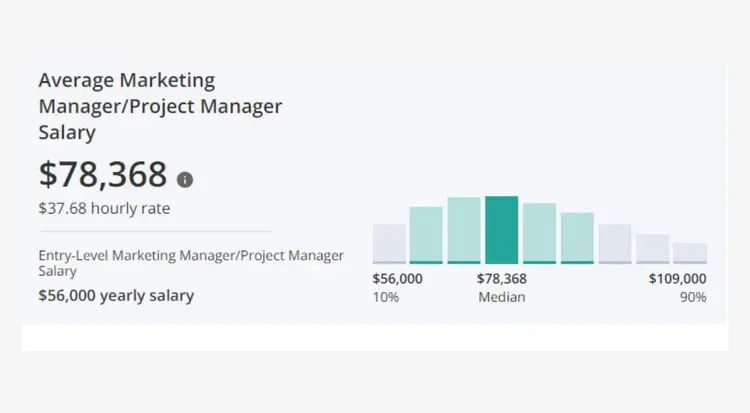Click the 10% percentile label
The height and width of the screenshot is (413, 750).
[385, 297]
